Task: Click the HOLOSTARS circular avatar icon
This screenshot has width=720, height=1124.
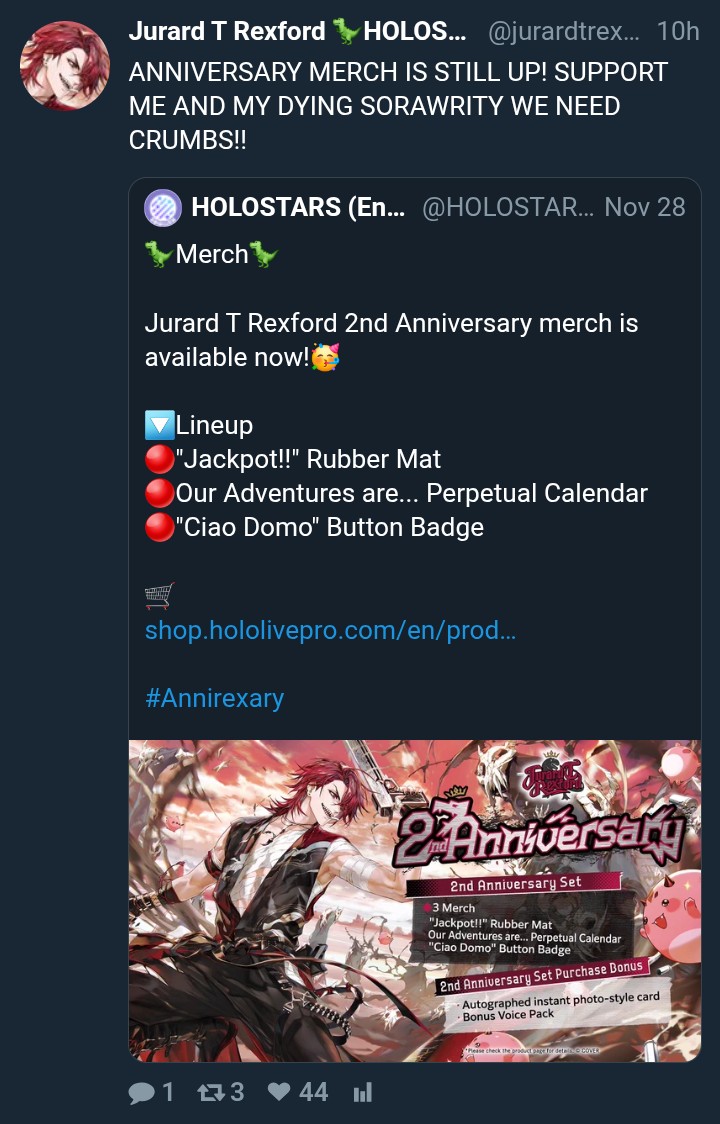Action: [x=163, y=207]
